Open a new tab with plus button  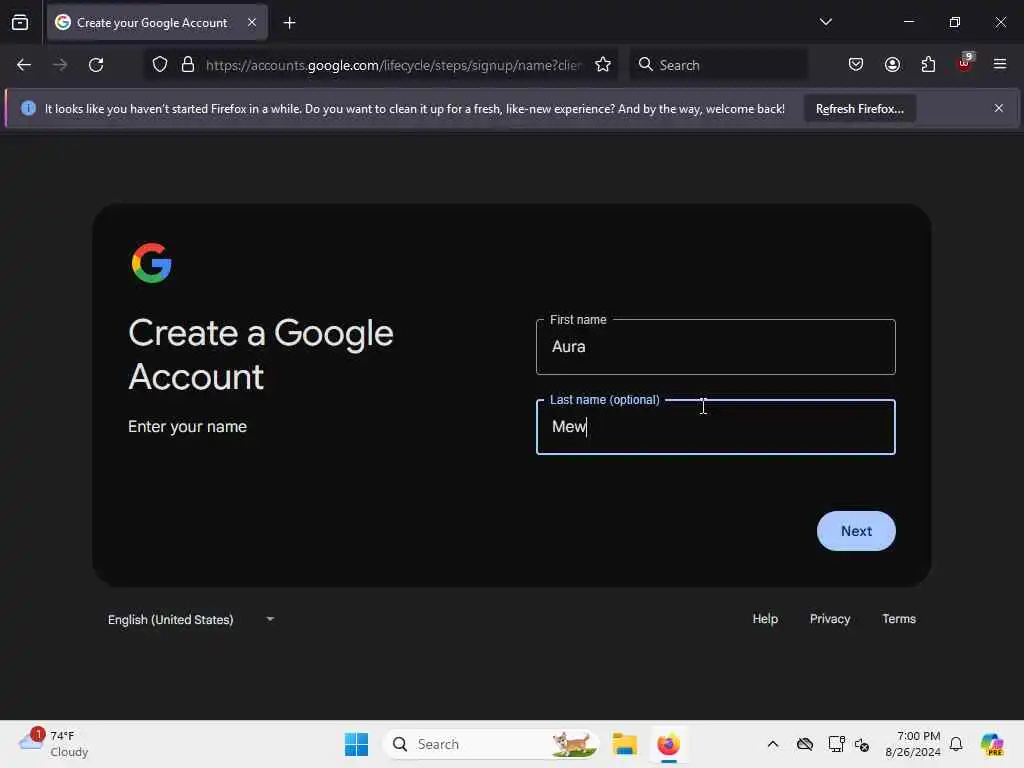click(289, 23)
